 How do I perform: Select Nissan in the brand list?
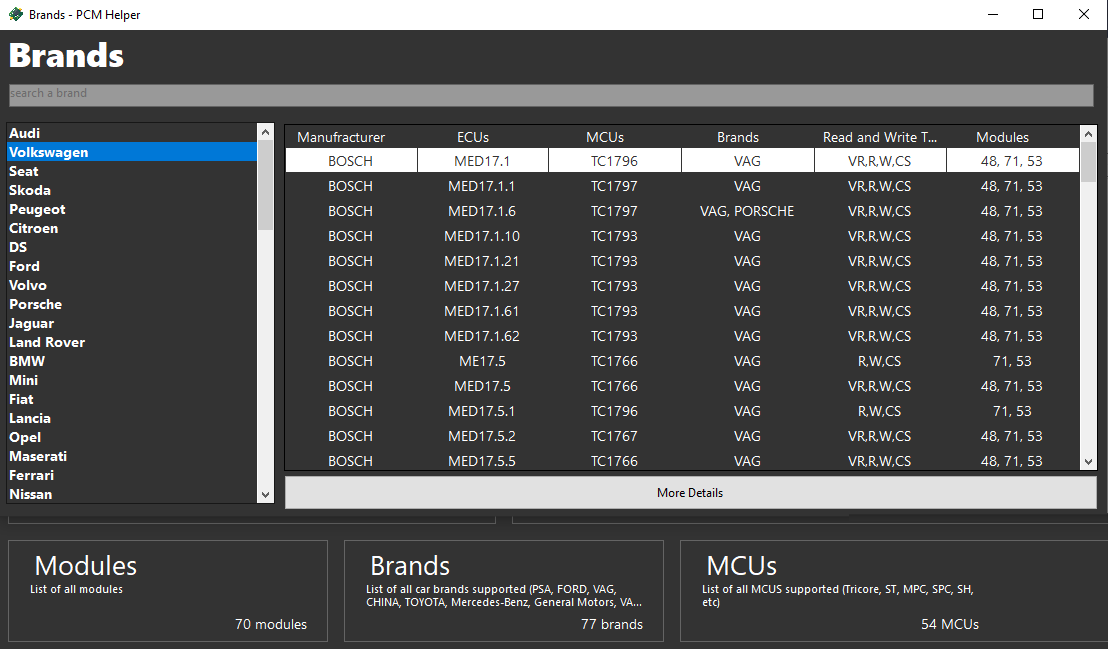(x=132, y=494)
